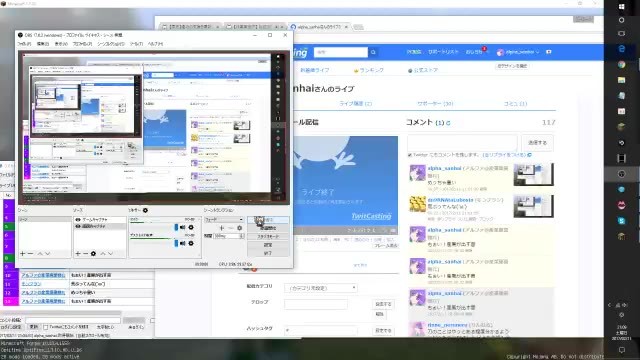Click 録画開始 button in OBS

coord(268,228)
